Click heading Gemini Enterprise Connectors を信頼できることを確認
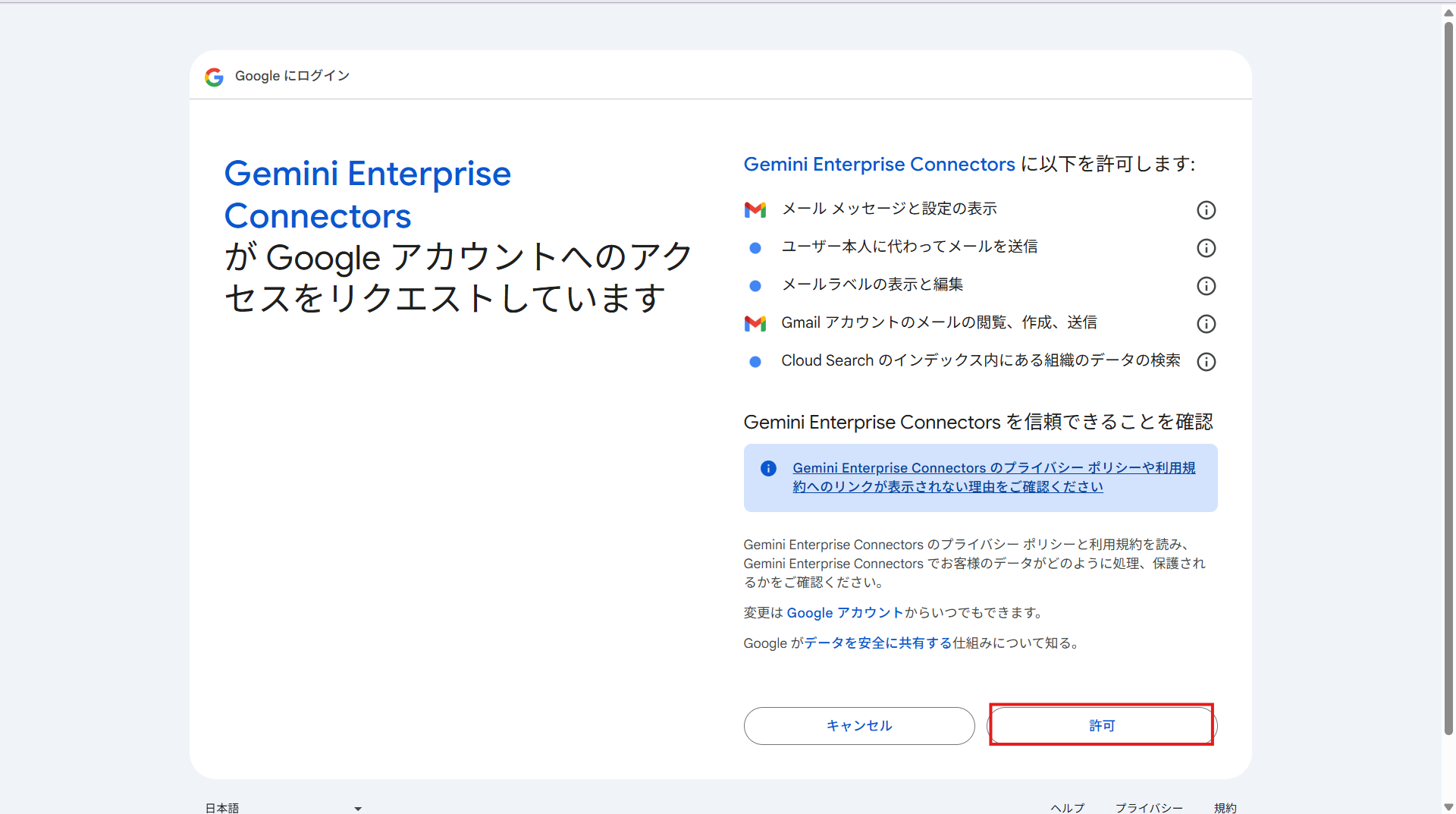 point(978,422)
